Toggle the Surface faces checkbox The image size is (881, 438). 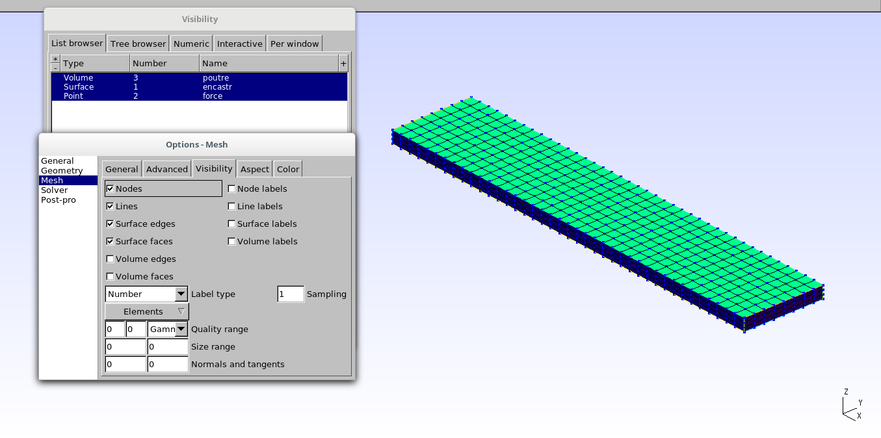(110, 241)
